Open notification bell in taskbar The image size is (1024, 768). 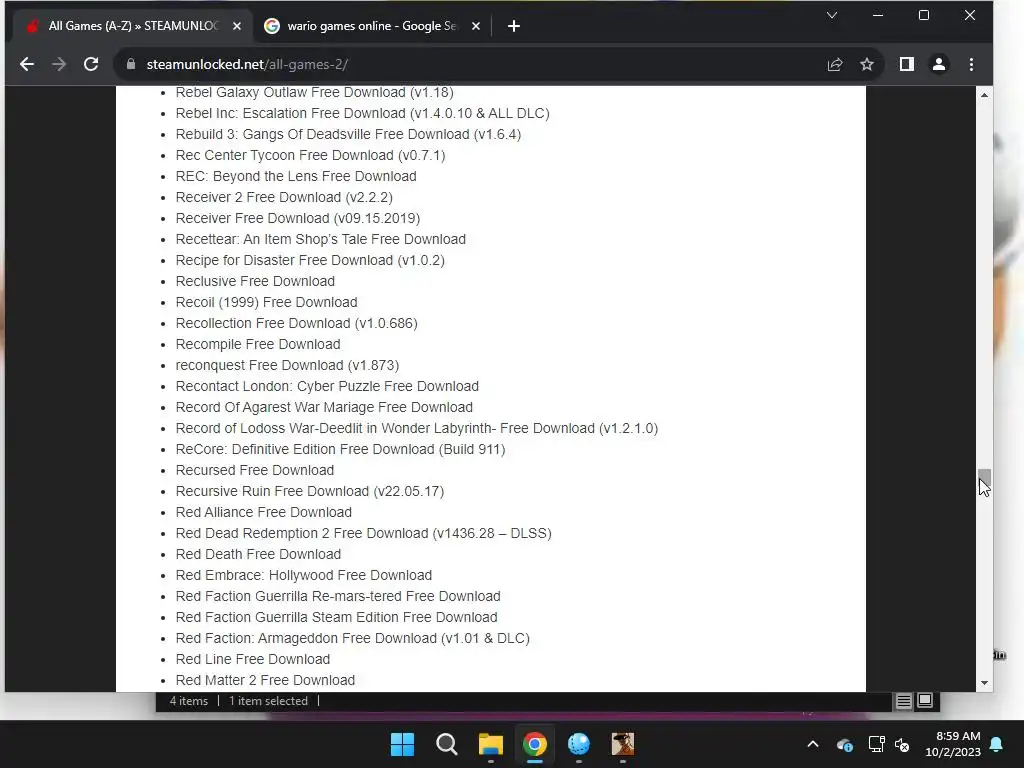click(997, 744)
